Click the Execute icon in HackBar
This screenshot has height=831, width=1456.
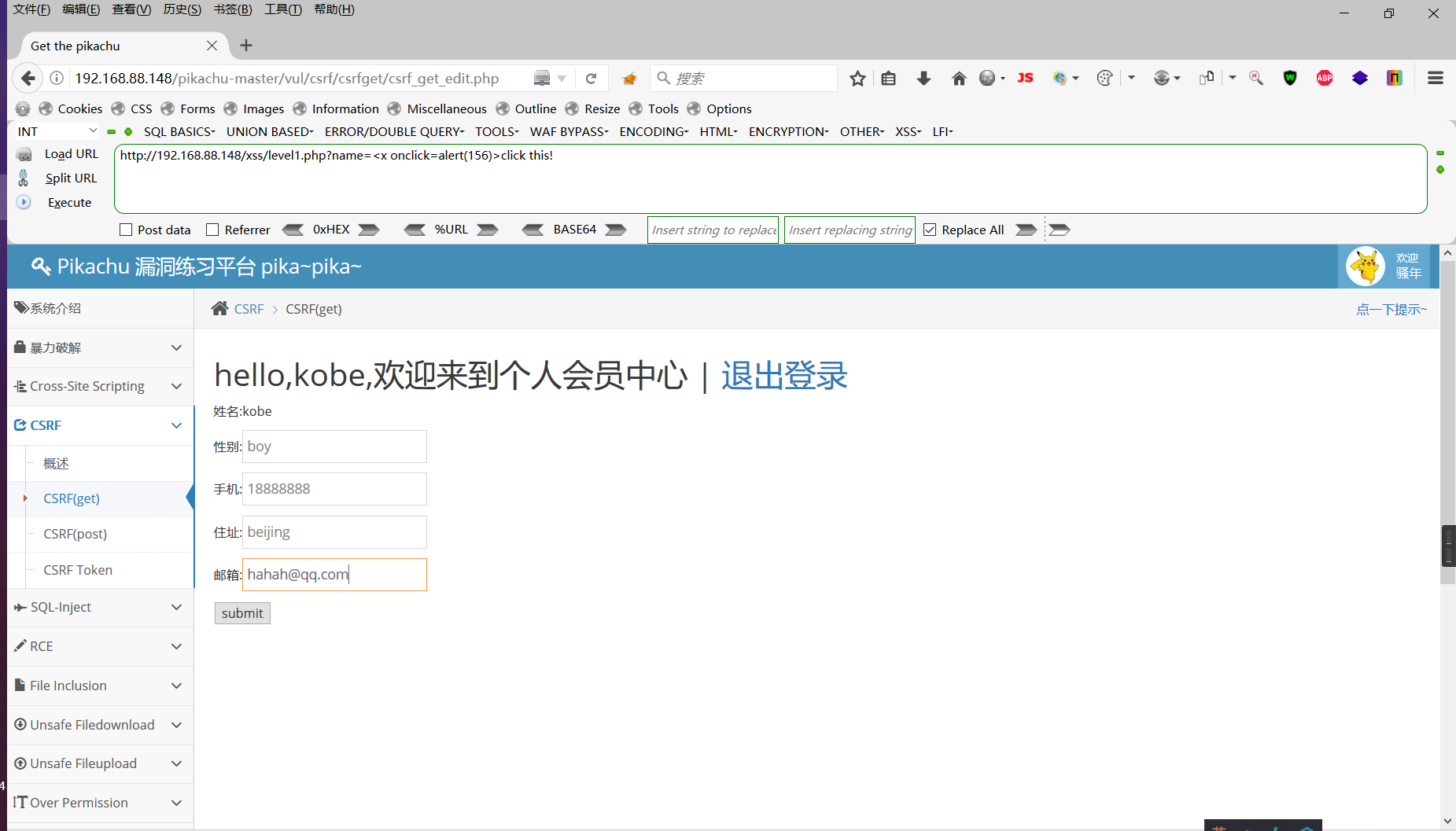[x=24, y=202]
